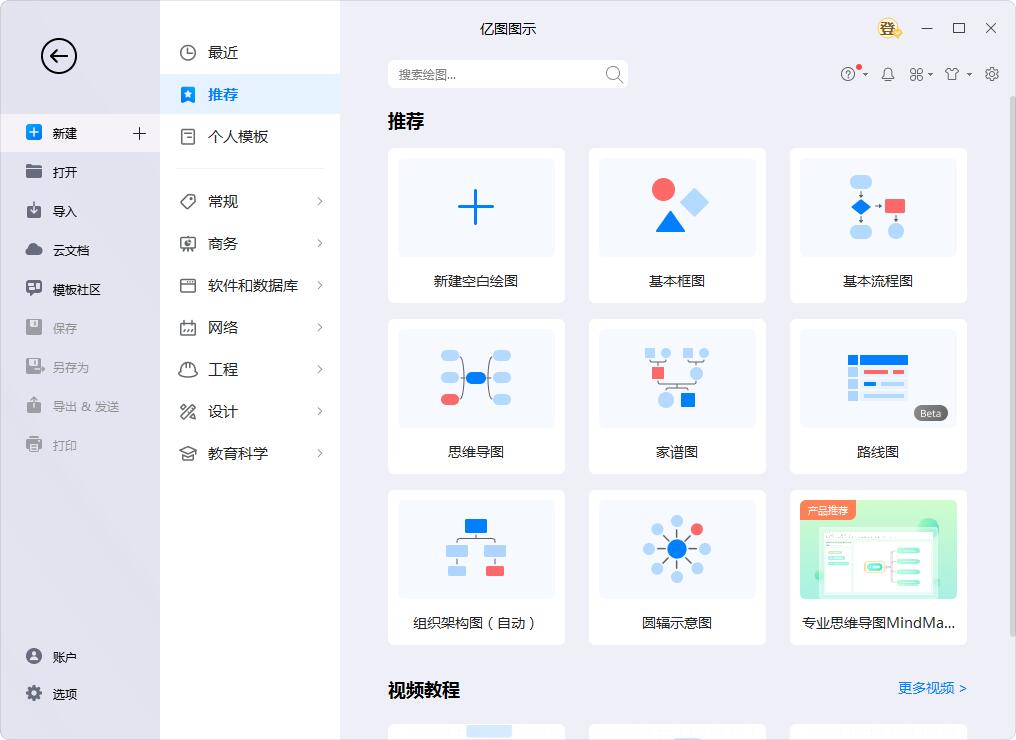The width and height of the screenshot is (1016, 740).
Task: Click the 模板社区 chat icon
Action: [x=34, y=288]
